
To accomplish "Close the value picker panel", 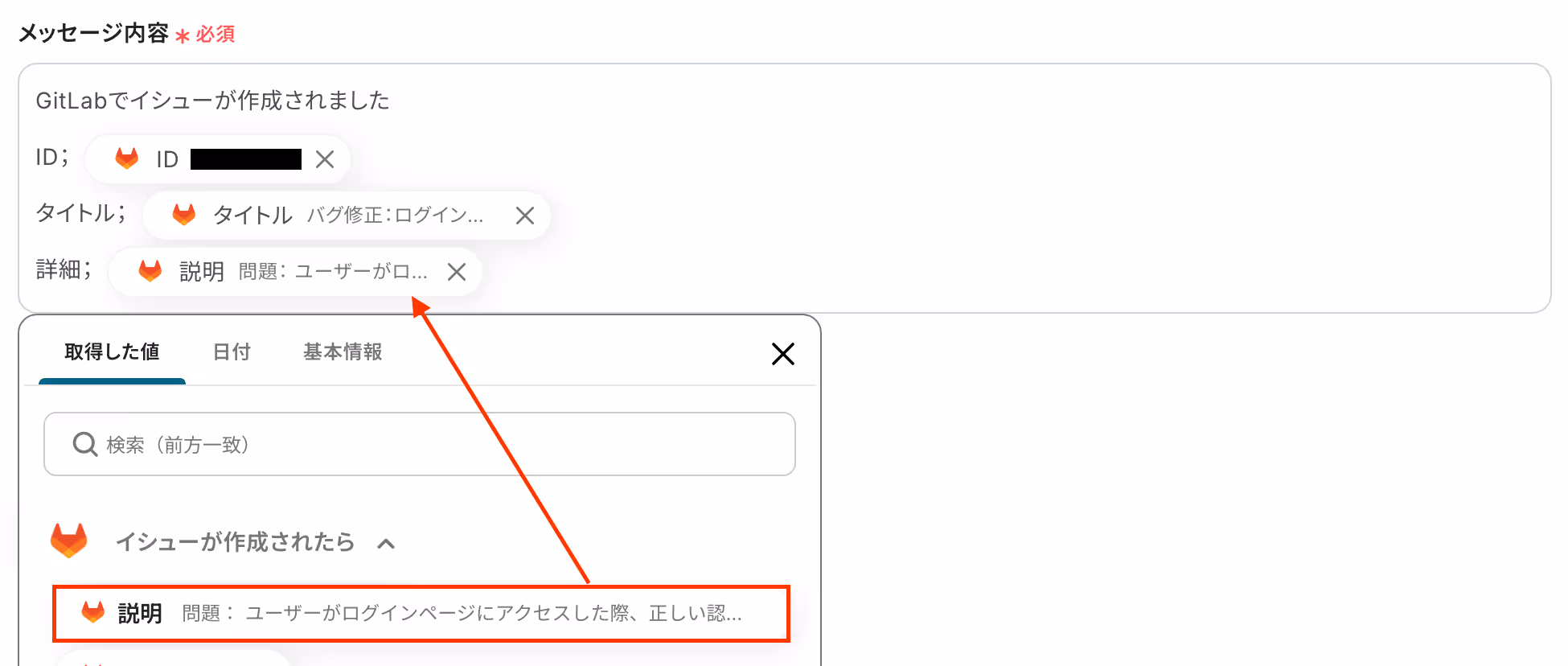I will [x=783, y=354].
